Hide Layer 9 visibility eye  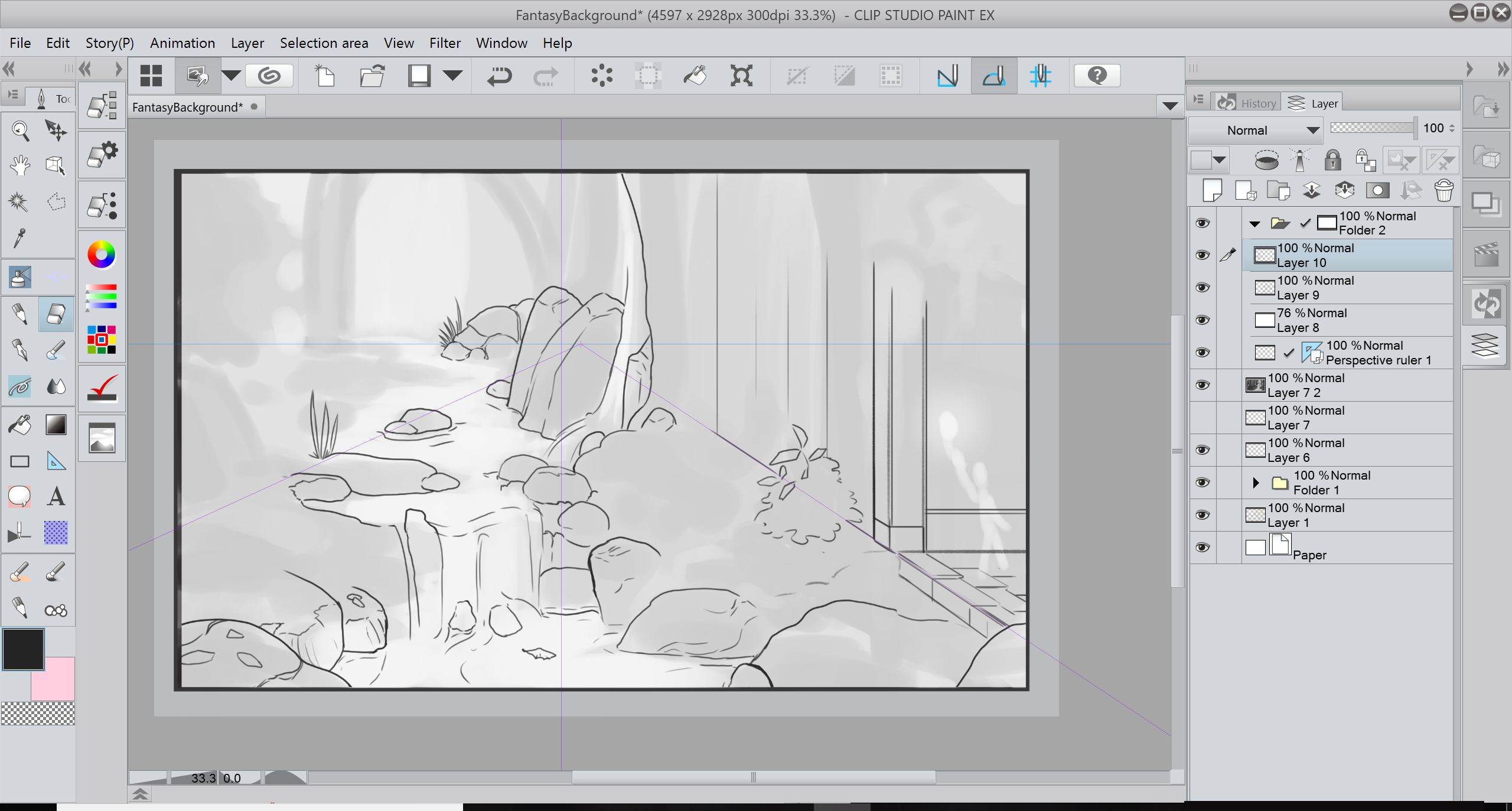coord(1202,288)
